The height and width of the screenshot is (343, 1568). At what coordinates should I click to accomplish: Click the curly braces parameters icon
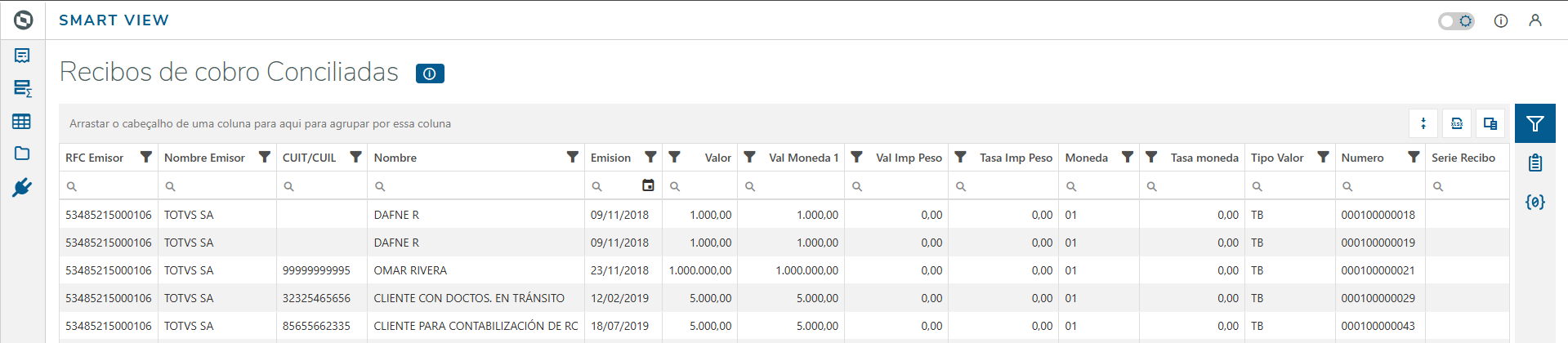(1534, 202)
